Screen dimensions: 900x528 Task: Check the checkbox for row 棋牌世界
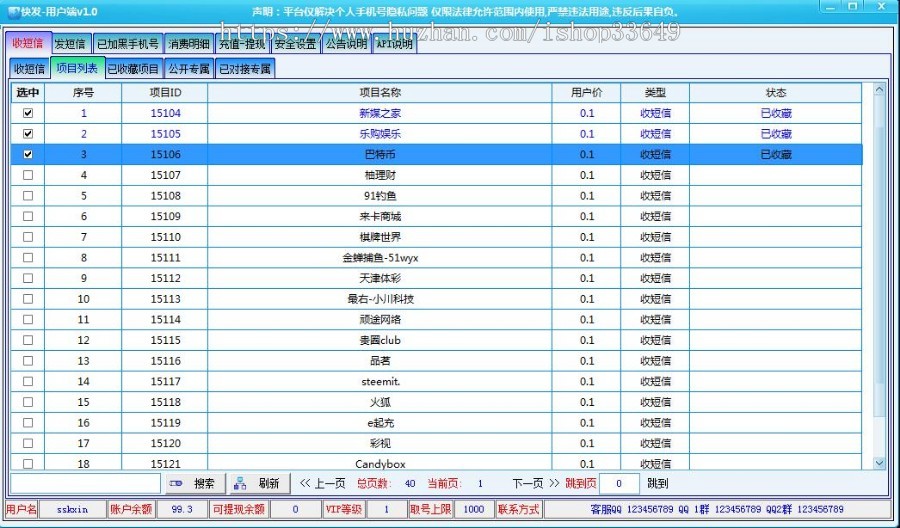click(x=28, y=237)
